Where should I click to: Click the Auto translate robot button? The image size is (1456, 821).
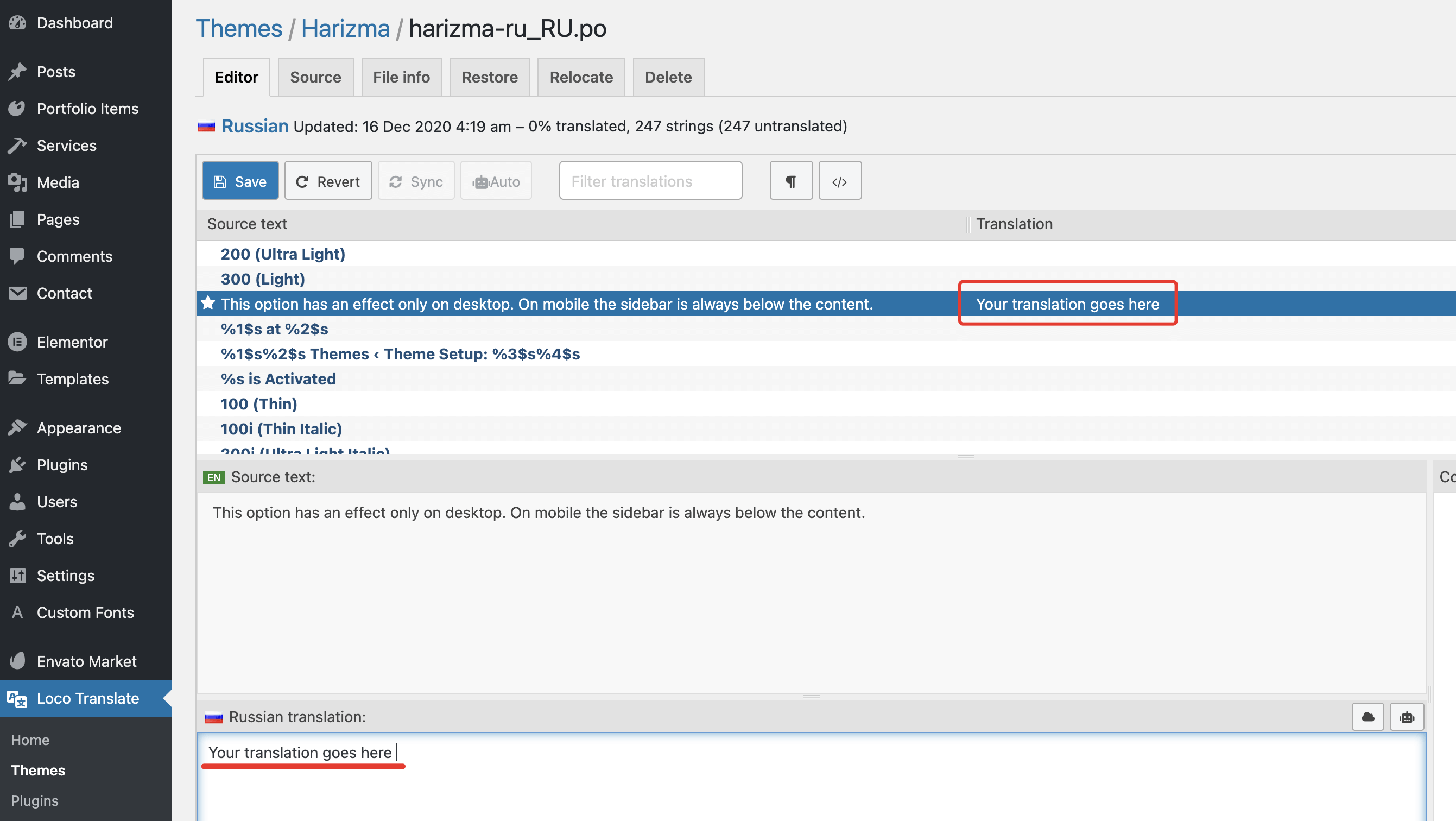(496, 181)
